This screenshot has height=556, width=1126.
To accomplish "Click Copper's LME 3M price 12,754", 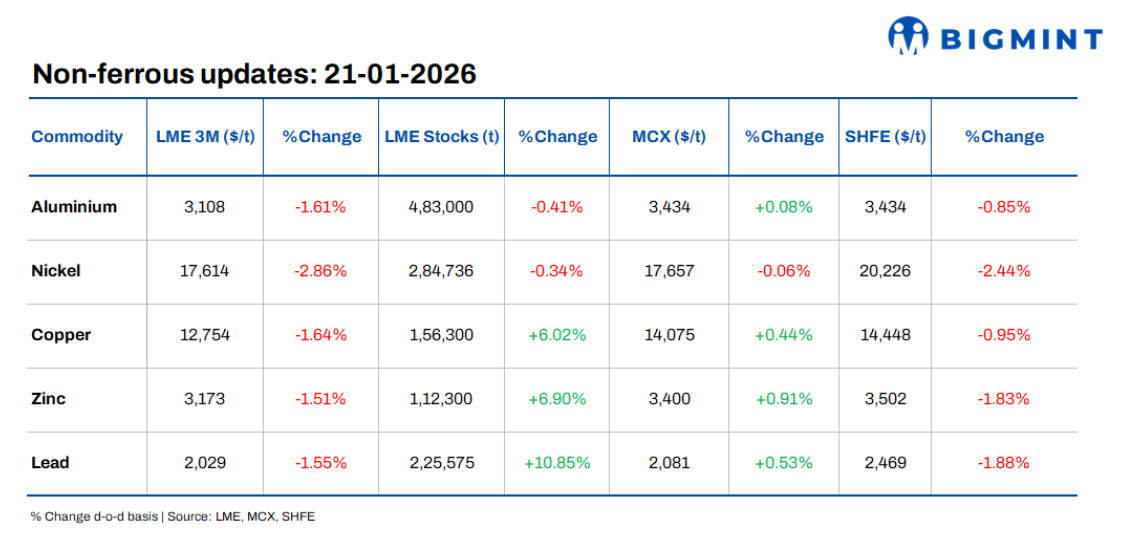I will tap(205, 335).
